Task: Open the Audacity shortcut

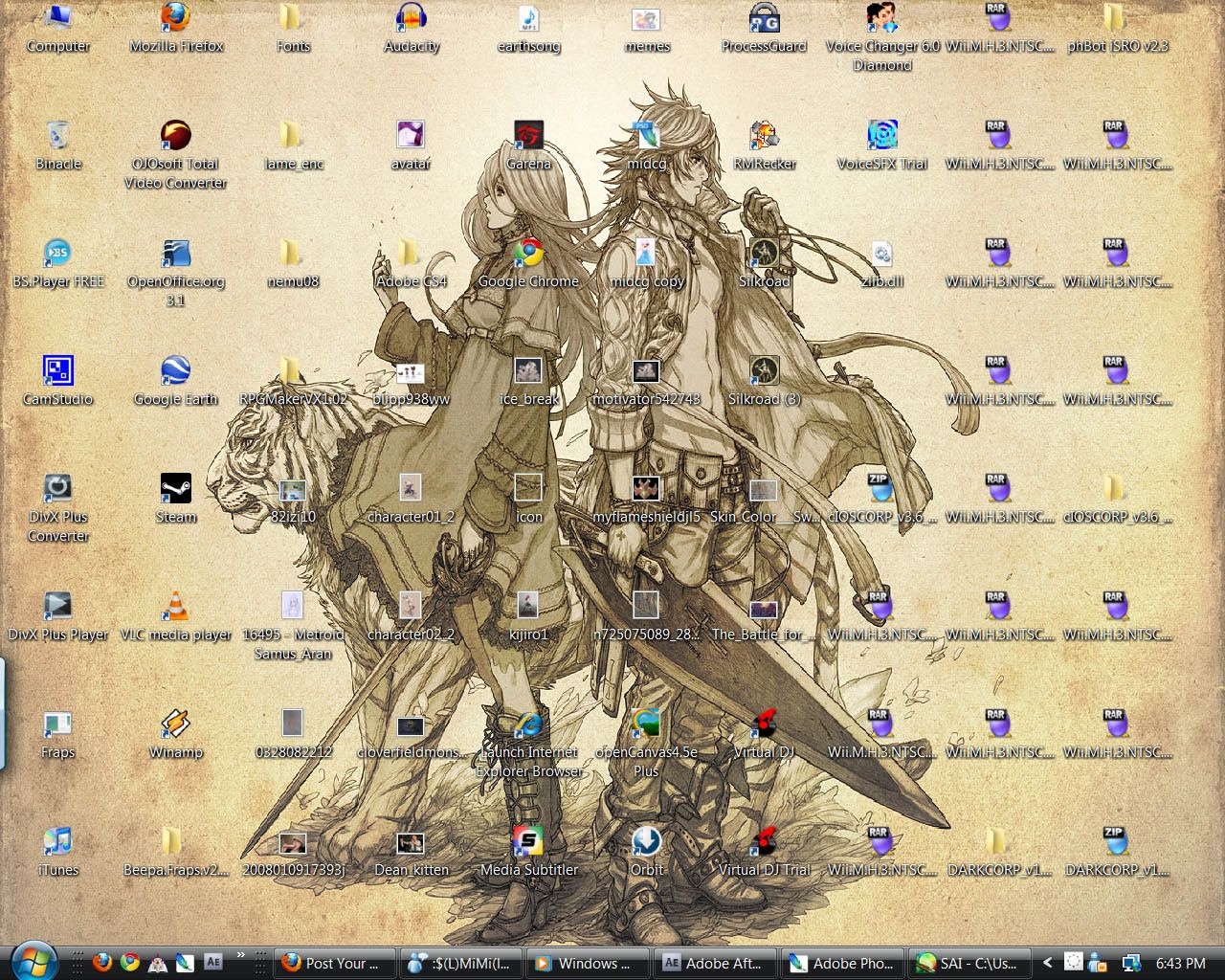Action: [412, 27]
